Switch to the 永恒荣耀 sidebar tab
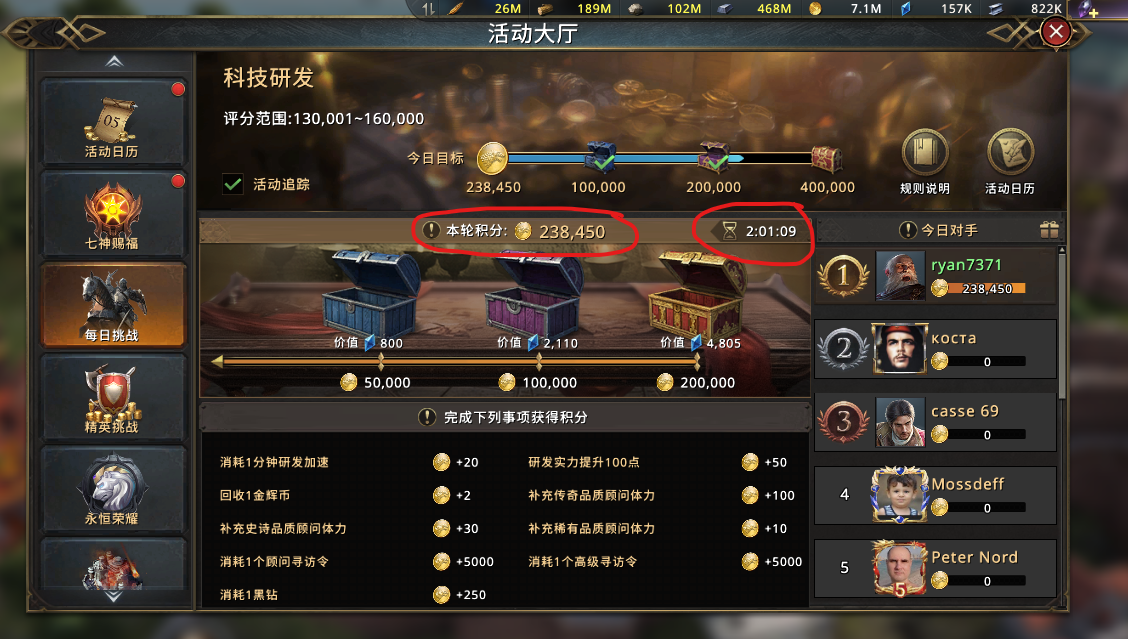1128x639 pixels. [x=113, y=490]
